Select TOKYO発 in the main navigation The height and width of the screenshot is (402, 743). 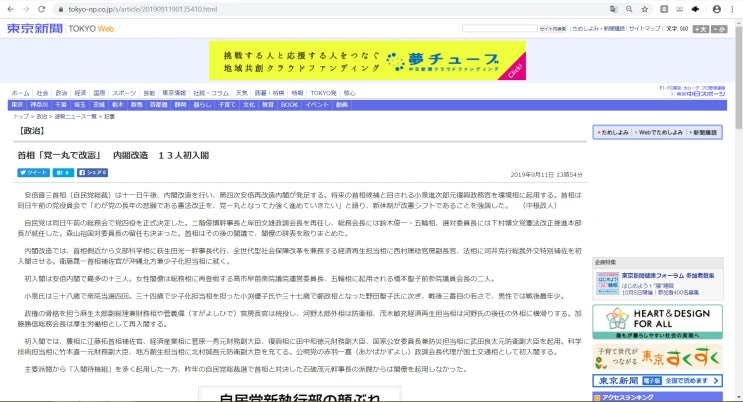coord(323,93)
